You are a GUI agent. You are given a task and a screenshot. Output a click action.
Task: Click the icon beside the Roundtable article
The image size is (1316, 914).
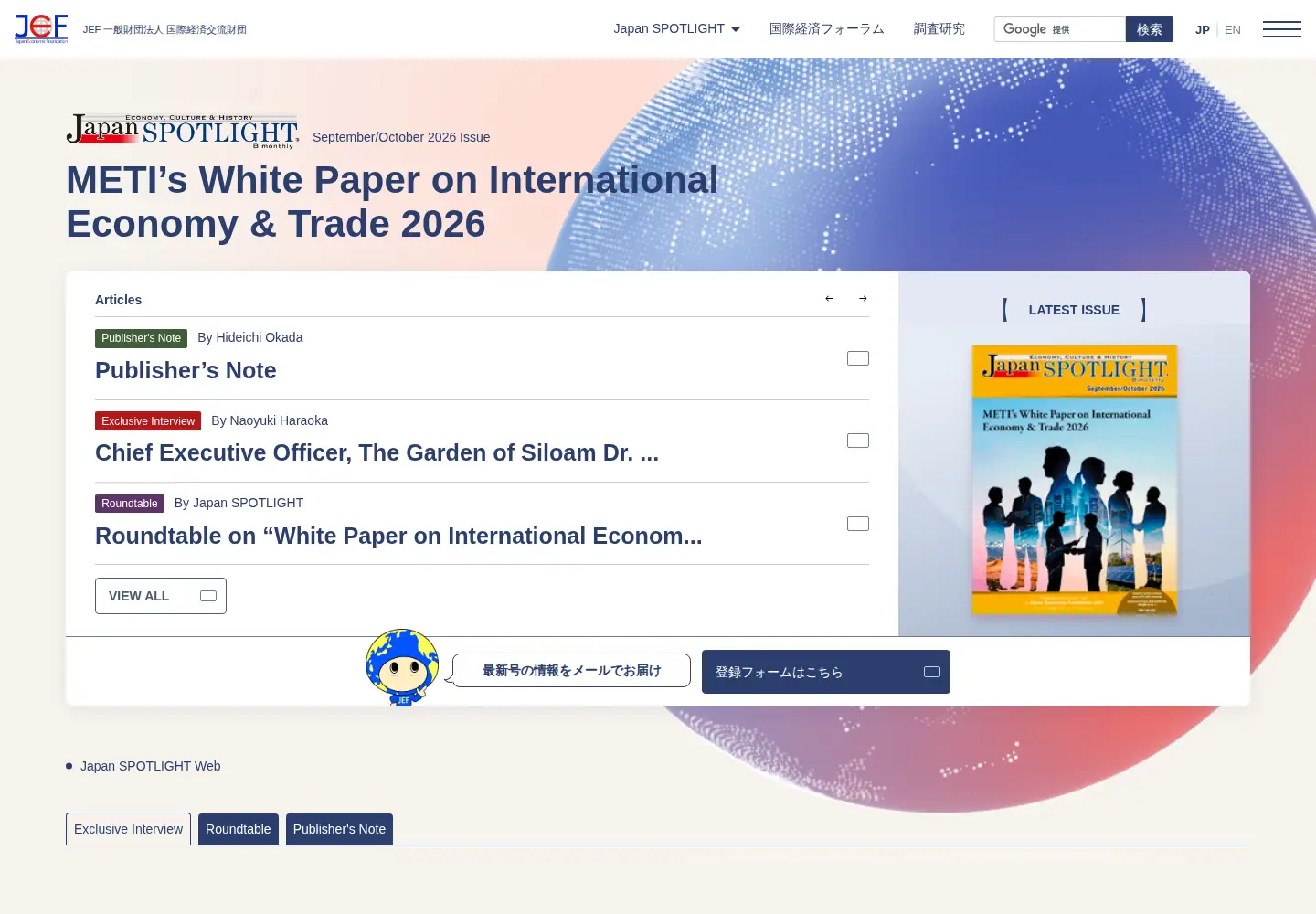pos(858,524)
